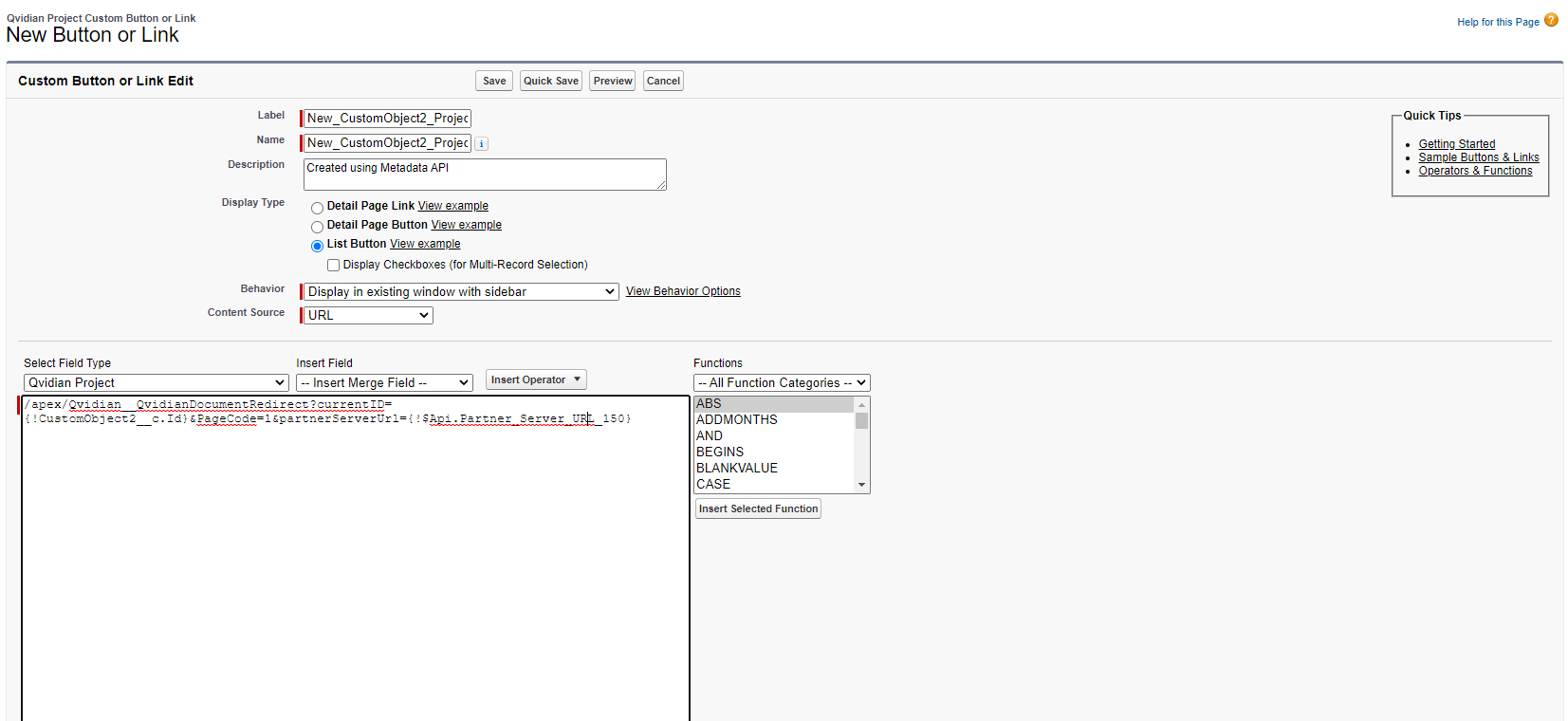The width and height of the screenshot is (1568, 721).
Task: Click the Cancel button
Action: (x=663, y=81)
